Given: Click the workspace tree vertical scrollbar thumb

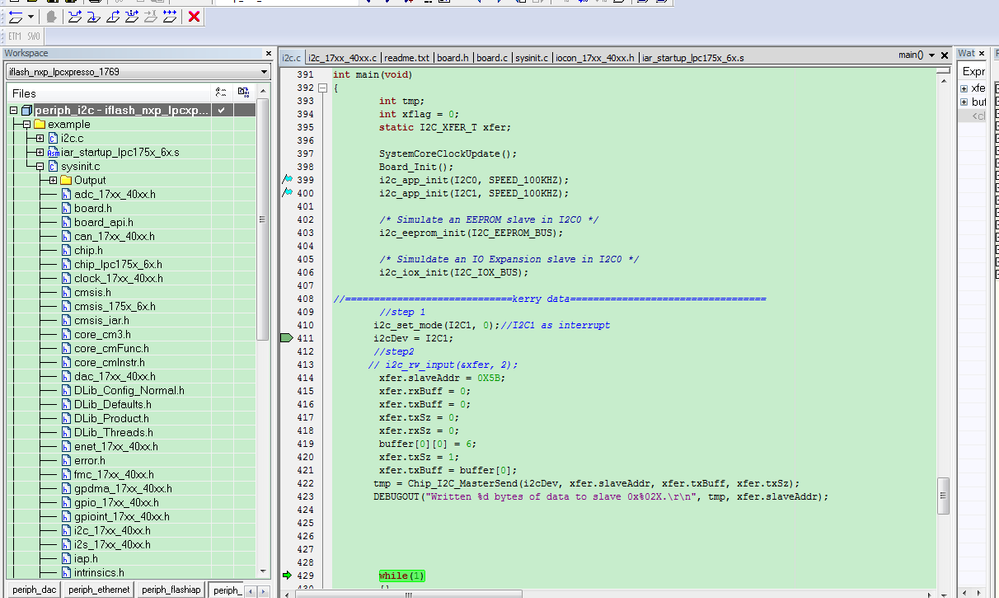Looking at the screenshot, I should pyautogui.click(x=262, y=220).
